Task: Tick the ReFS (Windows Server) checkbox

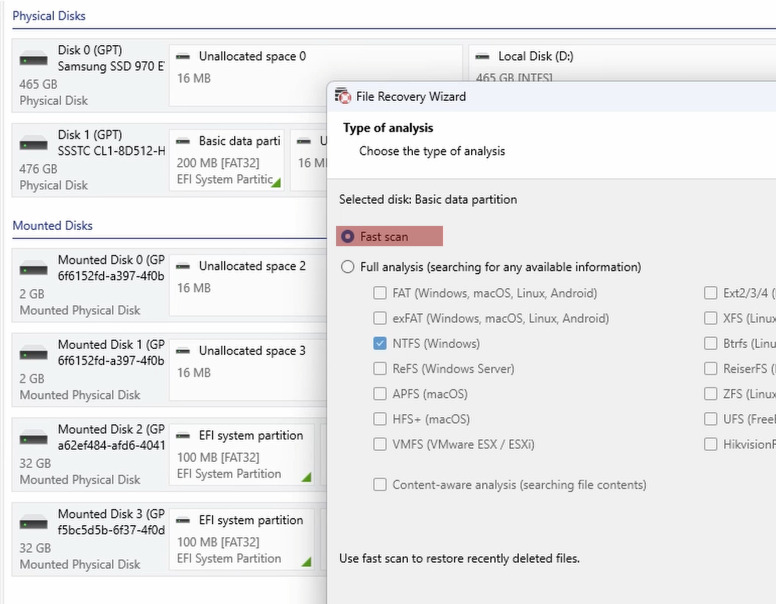Action: click(380, 369)
